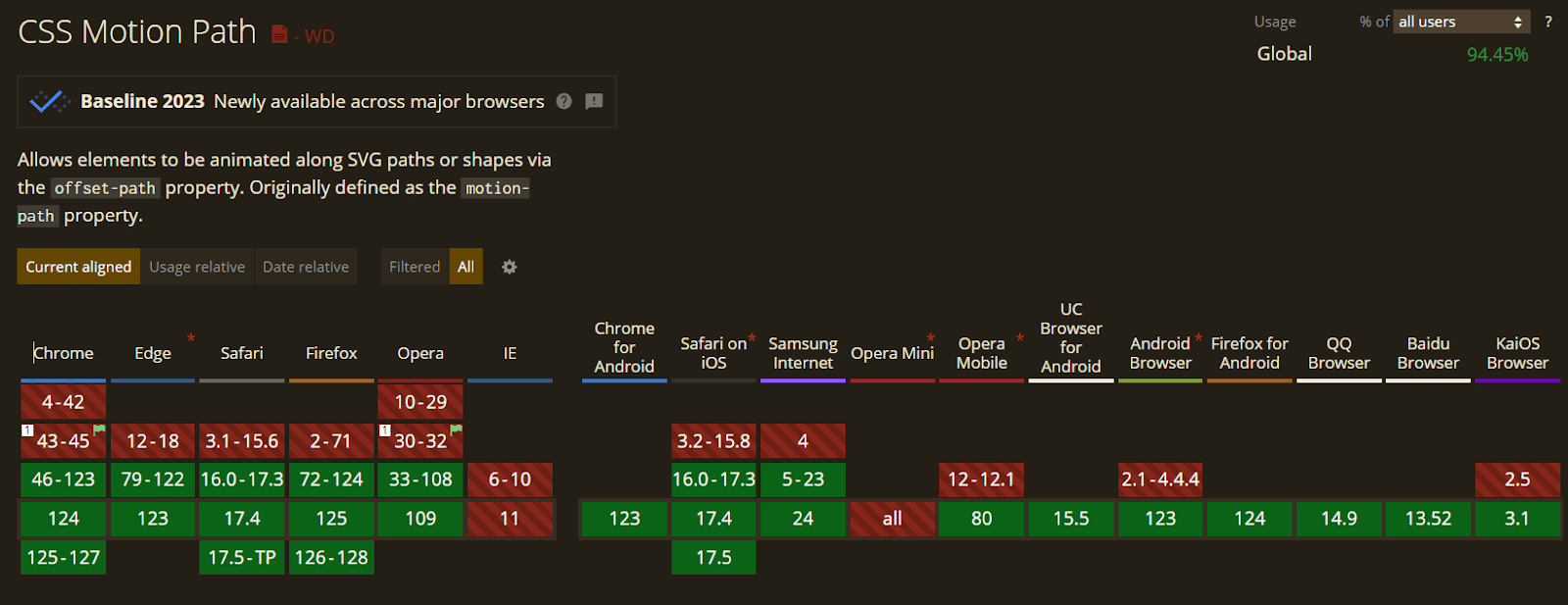This screenshot has width=1568, height=605.
Task: Open settings gear next to All button
Action: 510,267
